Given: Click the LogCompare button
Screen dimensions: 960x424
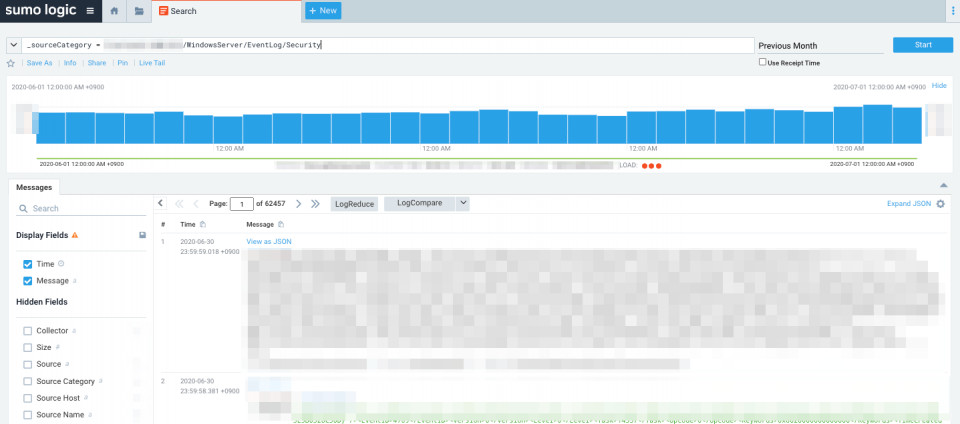Looking at the screenshot, I should click(x=420, y=204).
